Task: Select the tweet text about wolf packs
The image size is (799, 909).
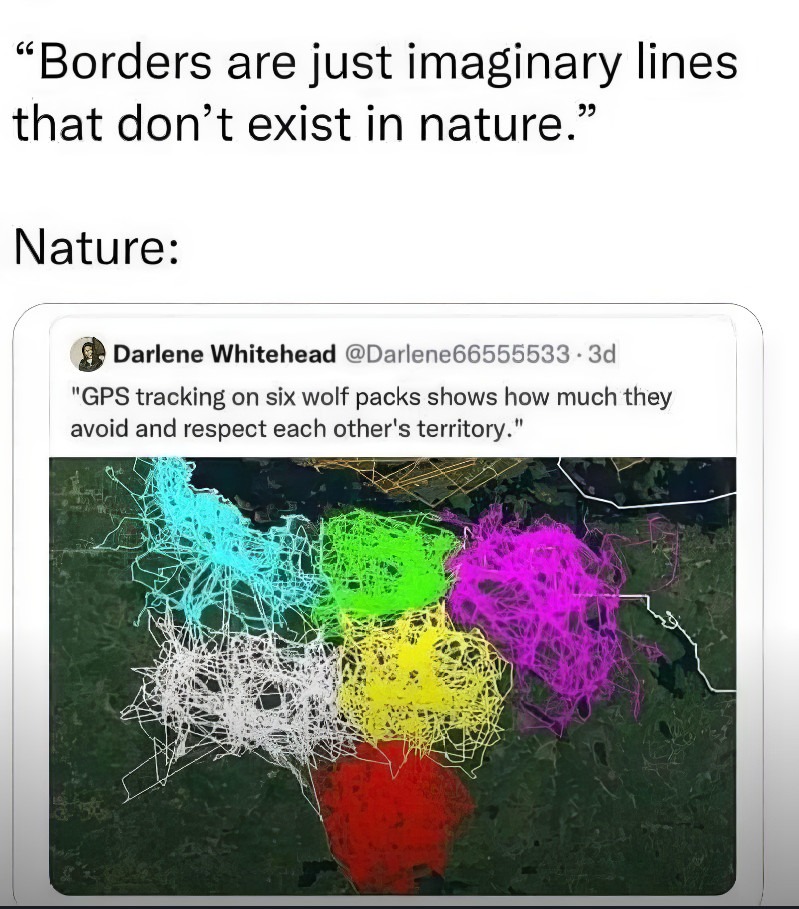Action: (x=371, y=413)
